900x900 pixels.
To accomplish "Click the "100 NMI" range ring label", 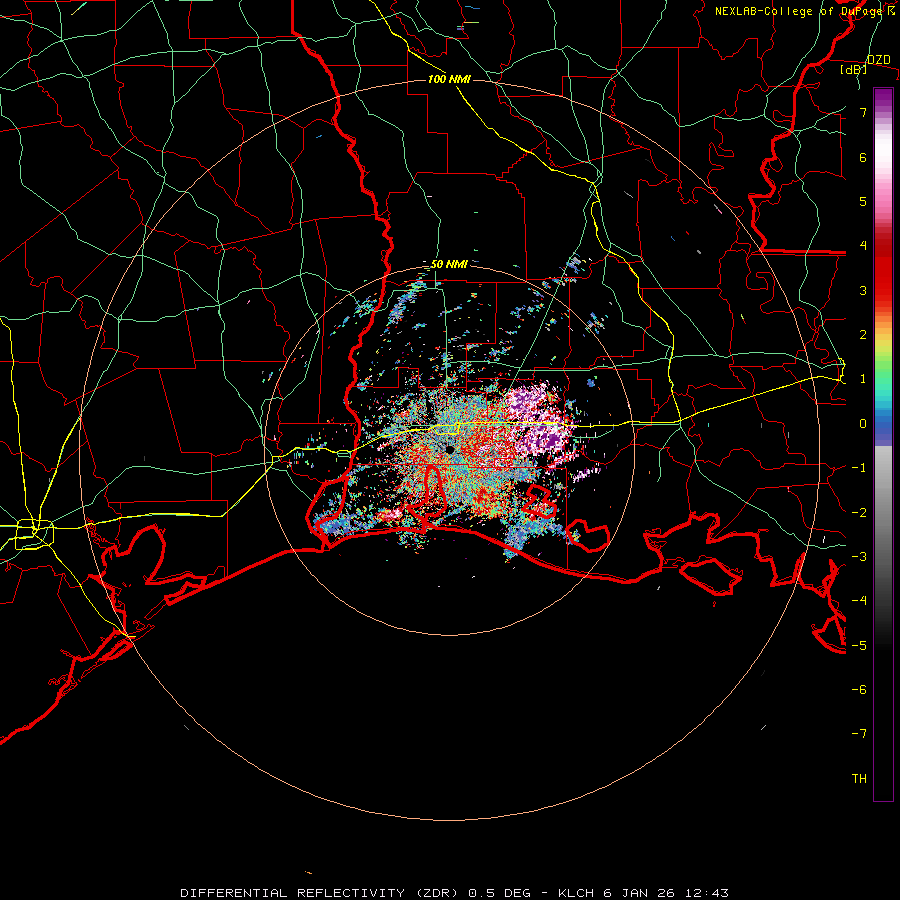I will click(449, 79).
